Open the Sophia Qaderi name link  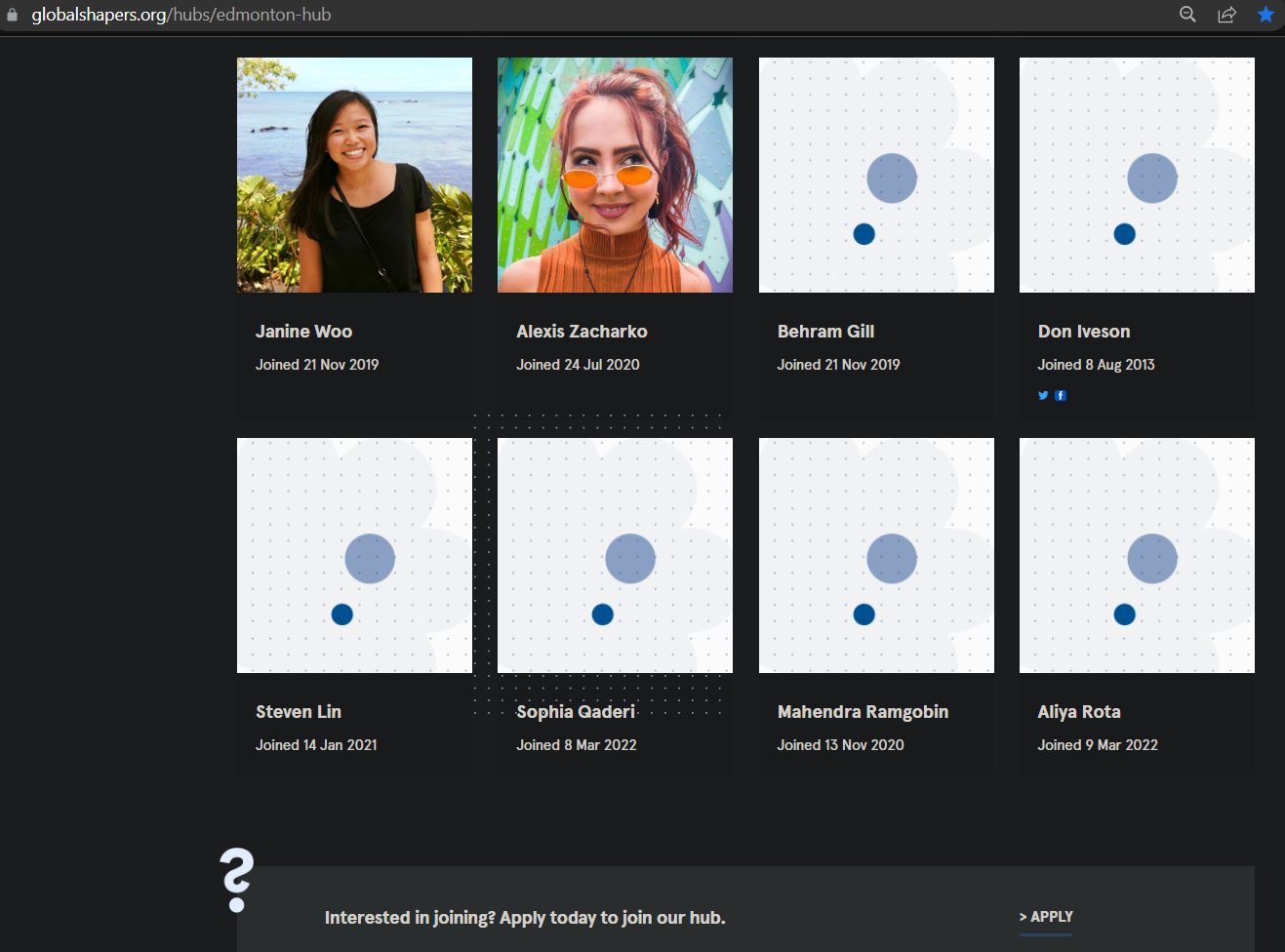click(576, 712)
